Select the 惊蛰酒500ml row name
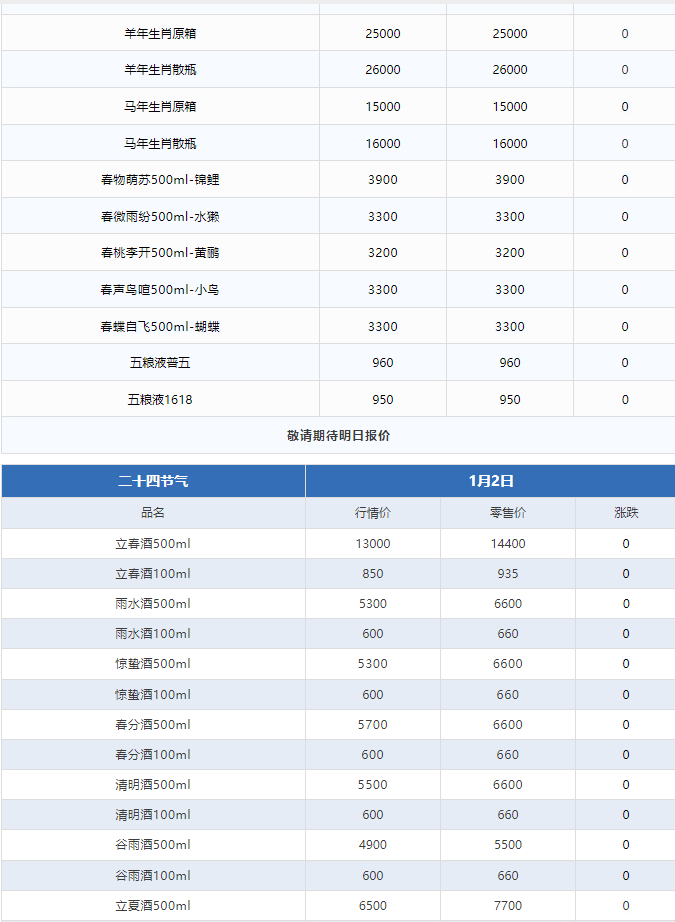 [x=153, y=663]
